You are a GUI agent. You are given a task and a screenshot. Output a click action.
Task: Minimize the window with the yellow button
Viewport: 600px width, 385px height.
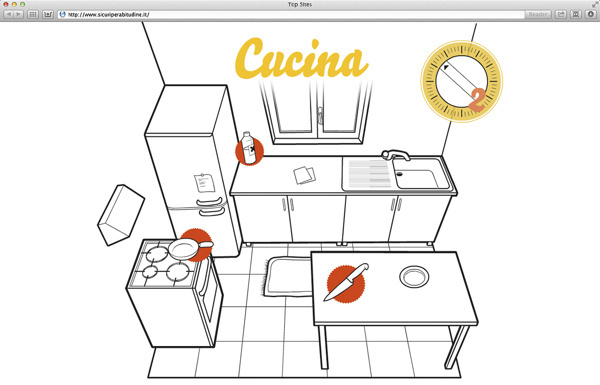(14, 4)
